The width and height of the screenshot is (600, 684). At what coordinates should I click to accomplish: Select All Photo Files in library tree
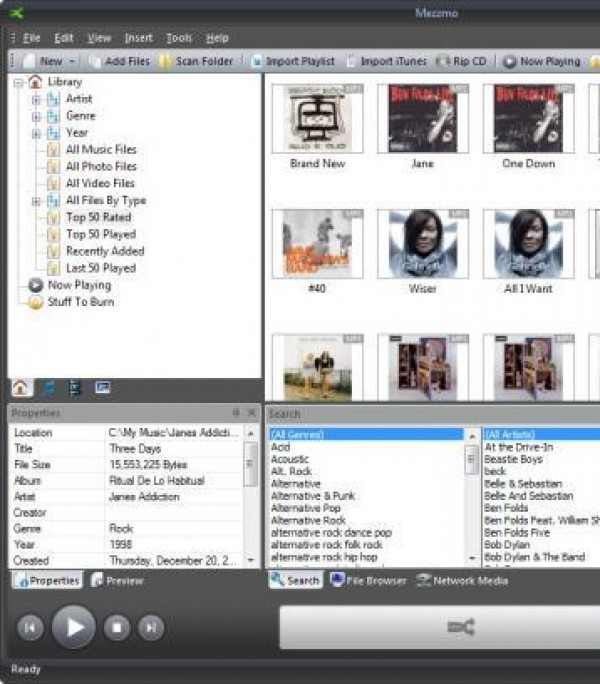101,167
